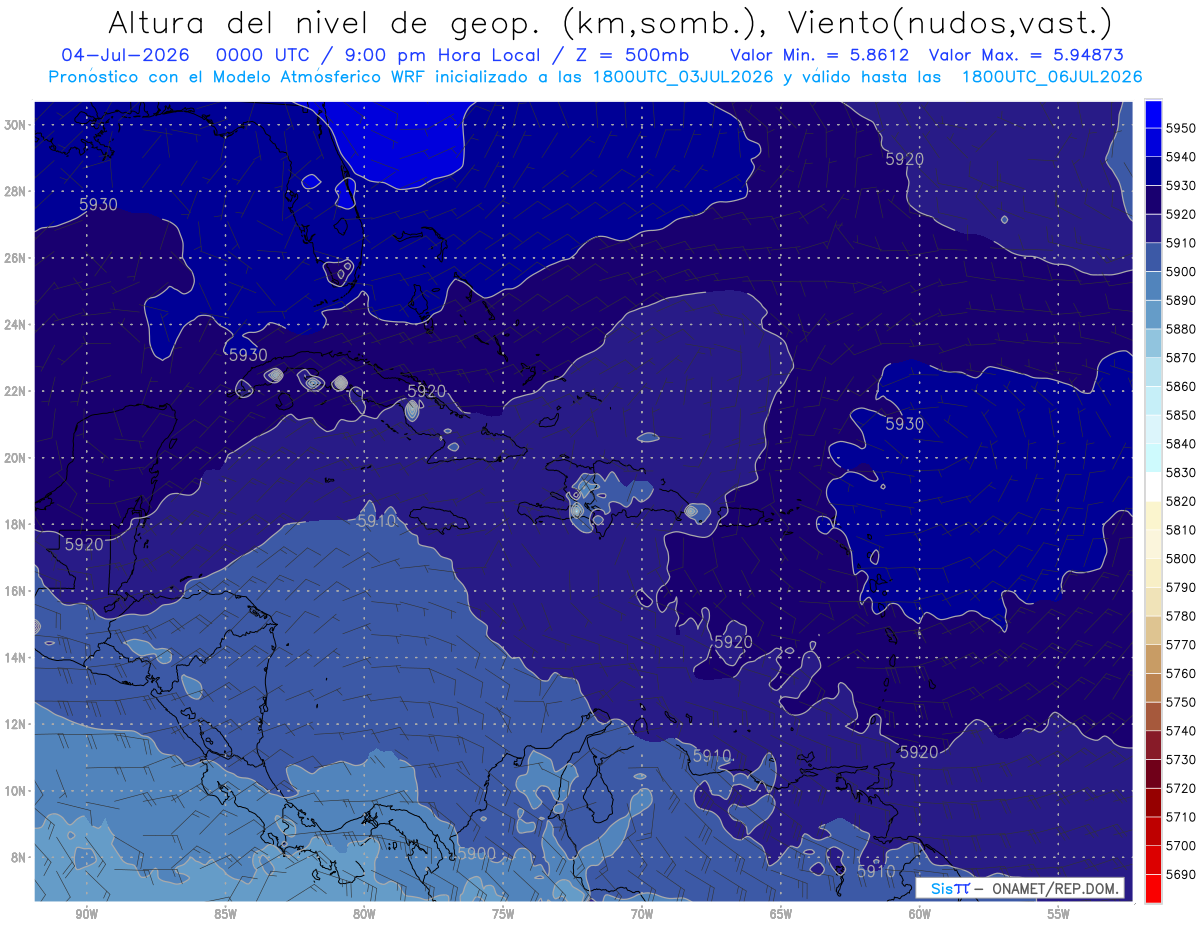This screenshot has width=1200, height=927.
Task: Click the 18N latitude axis label
Action: pos(14,525)
